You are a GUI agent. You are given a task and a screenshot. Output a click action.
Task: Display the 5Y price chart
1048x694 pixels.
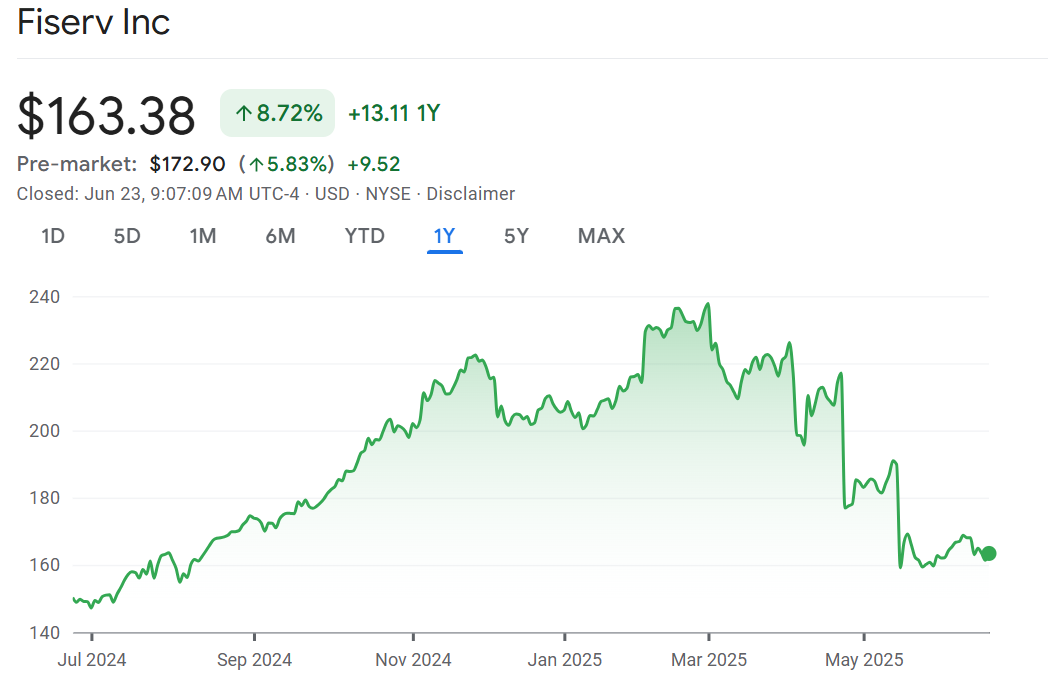516,236
